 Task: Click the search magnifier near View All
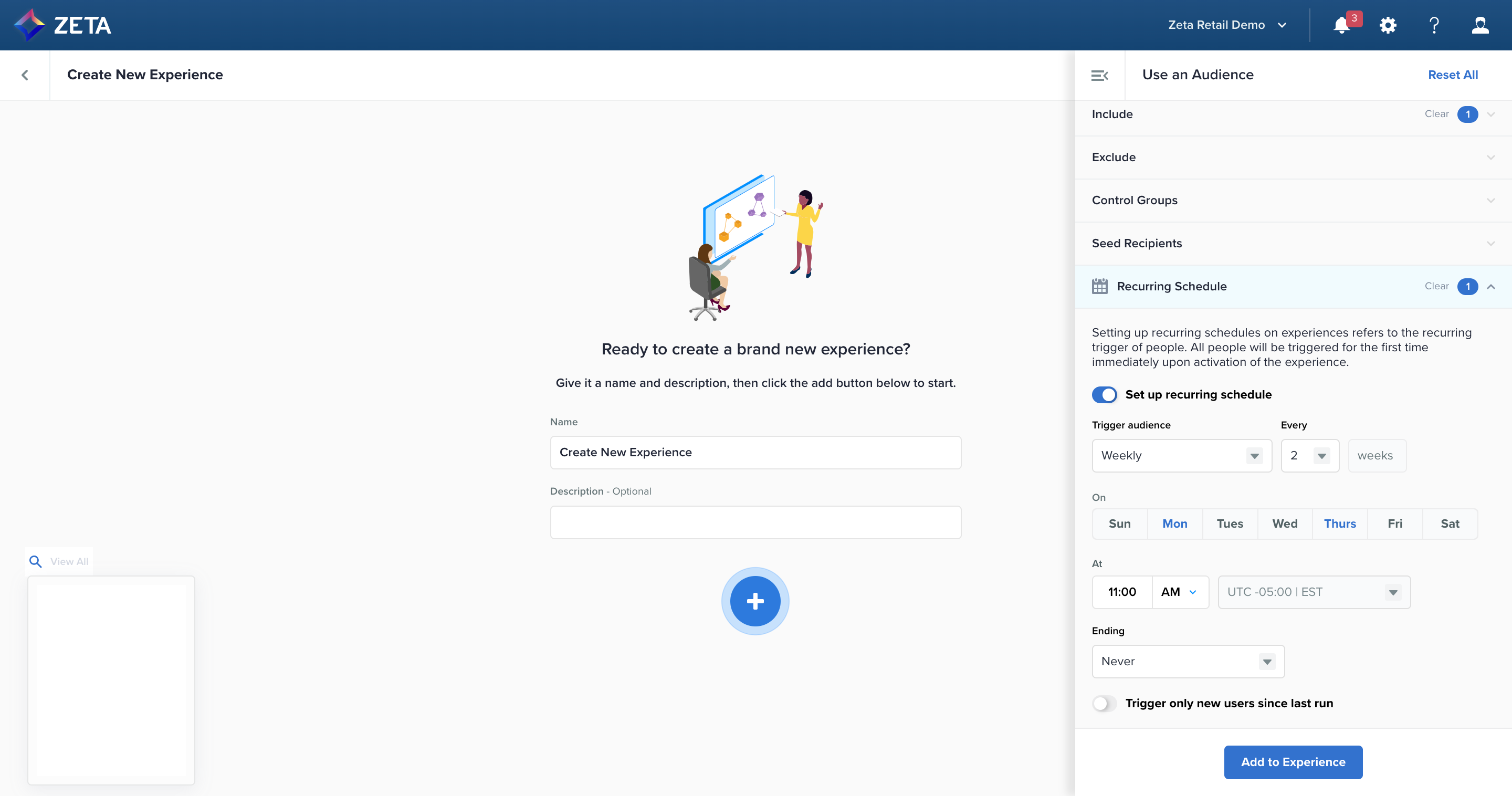click(35, 562)
